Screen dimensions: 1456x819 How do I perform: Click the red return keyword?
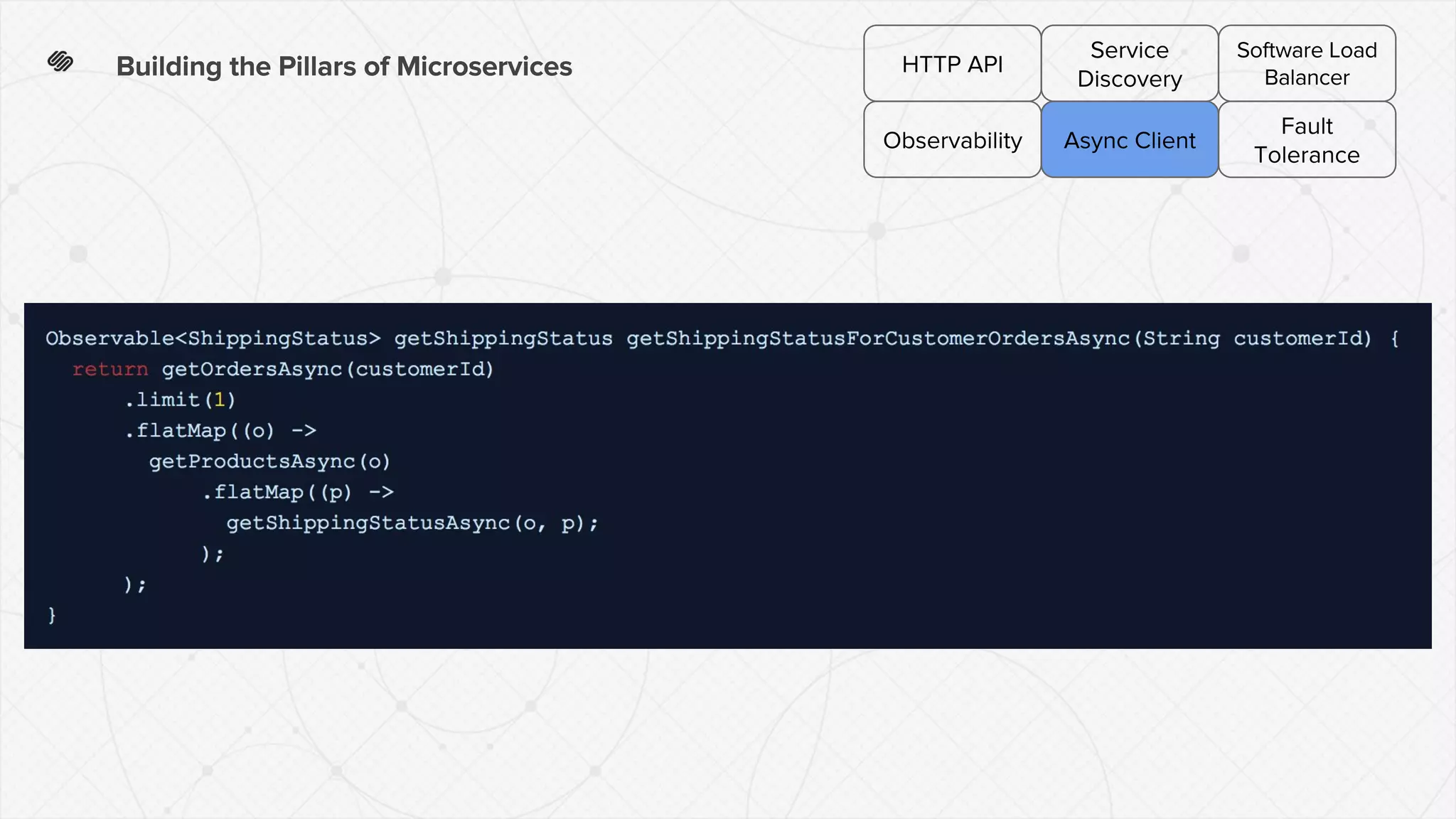[110, 369]
